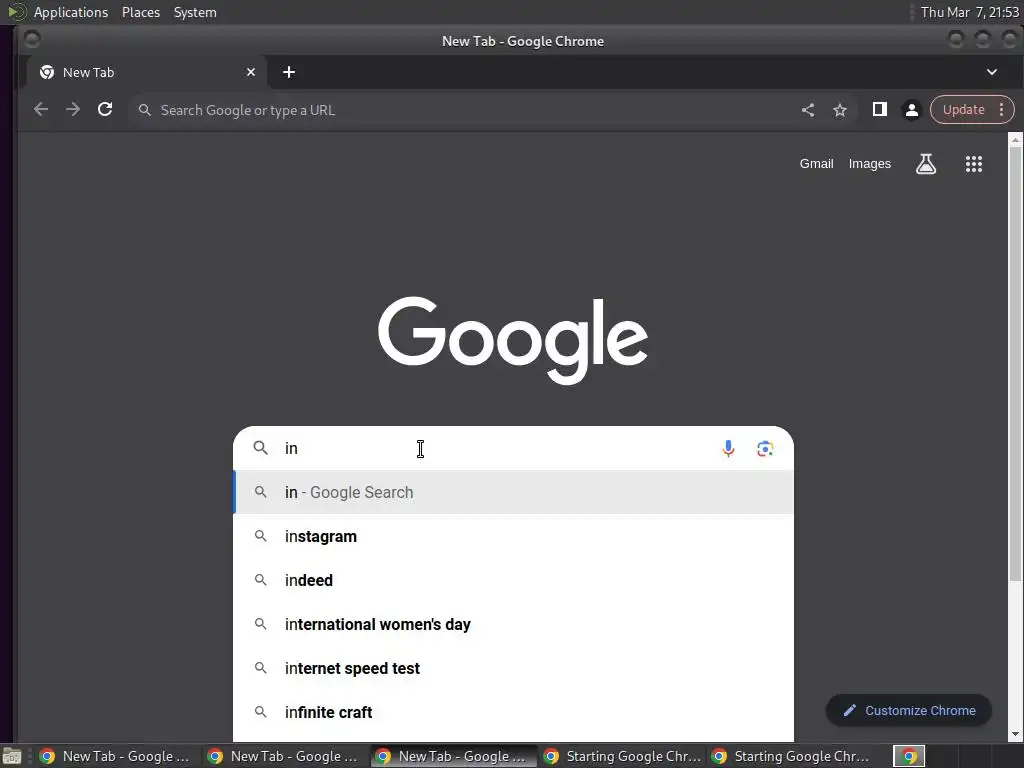The height and width of the screenshot is (768, 1024).
Task: Open Gmail link
Action: [816, 164]
